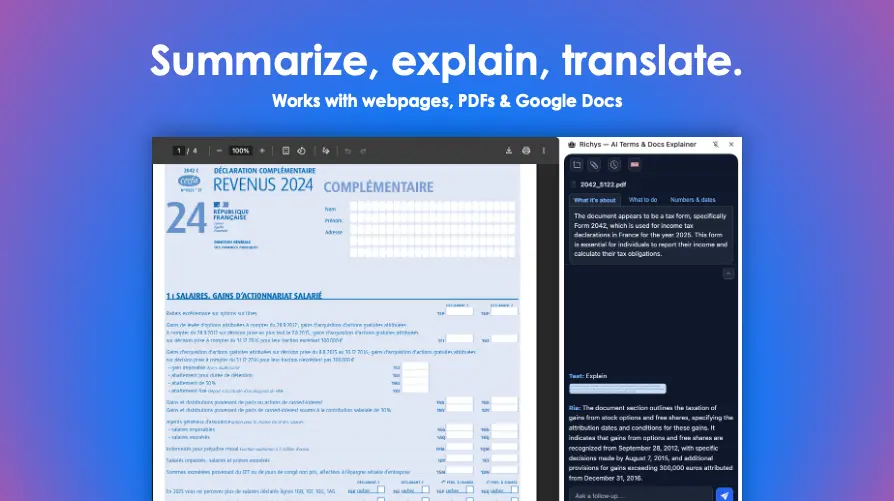Click the screenshot capture icon in Richys
Viewport: 894px width, 501px height.
click(577, 165)
